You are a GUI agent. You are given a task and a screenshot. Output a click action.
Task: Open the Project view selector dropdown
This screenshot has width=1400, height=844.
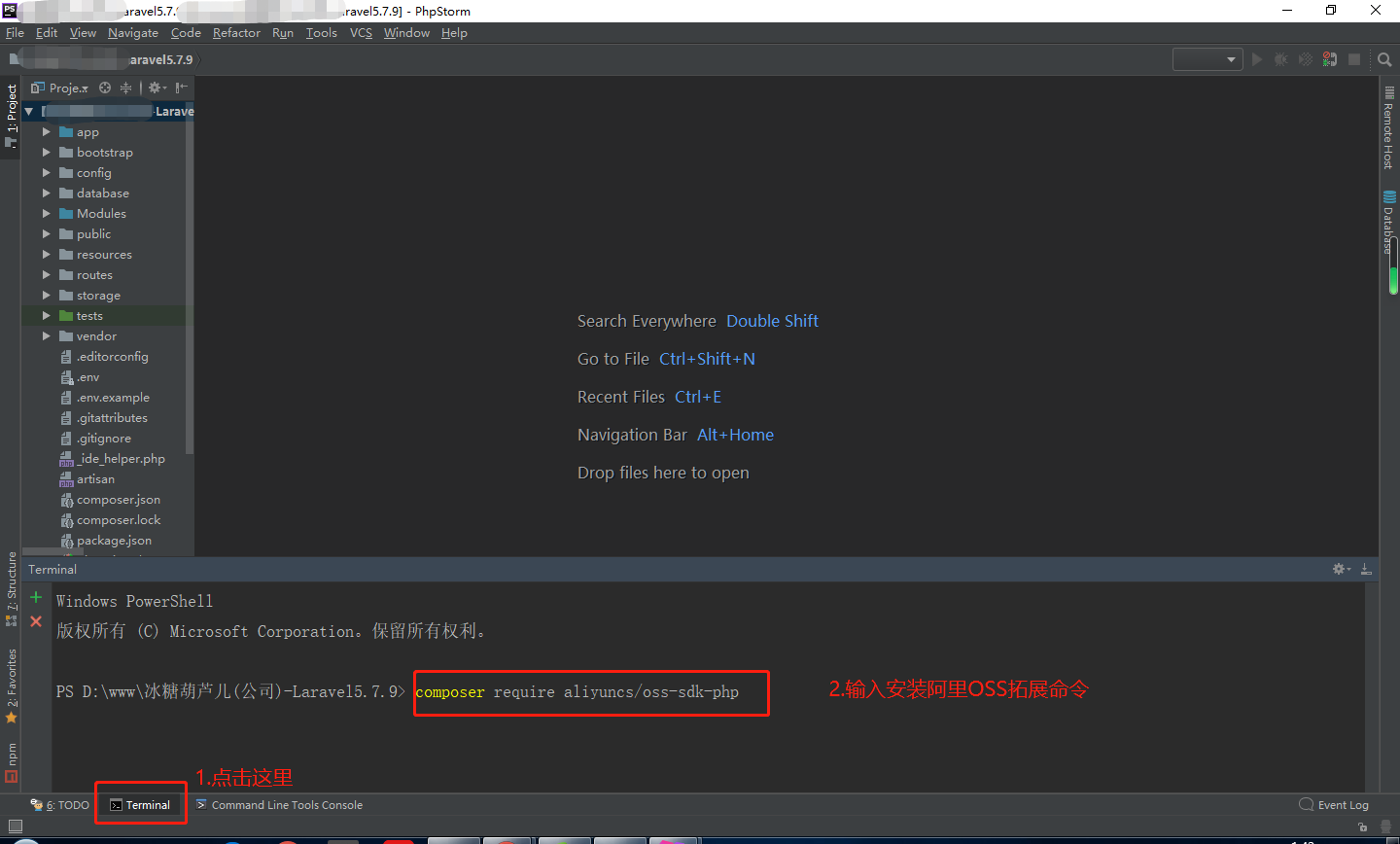coord(60,88)
